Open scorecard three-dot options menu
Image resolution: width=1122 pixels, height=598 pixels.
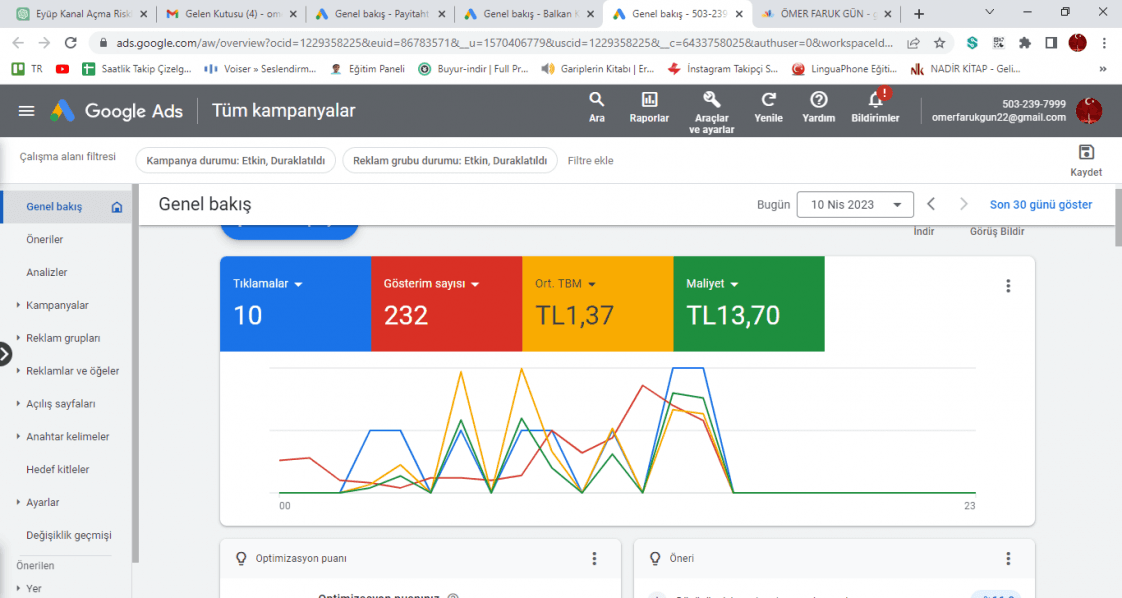(x=1008, y=286)
